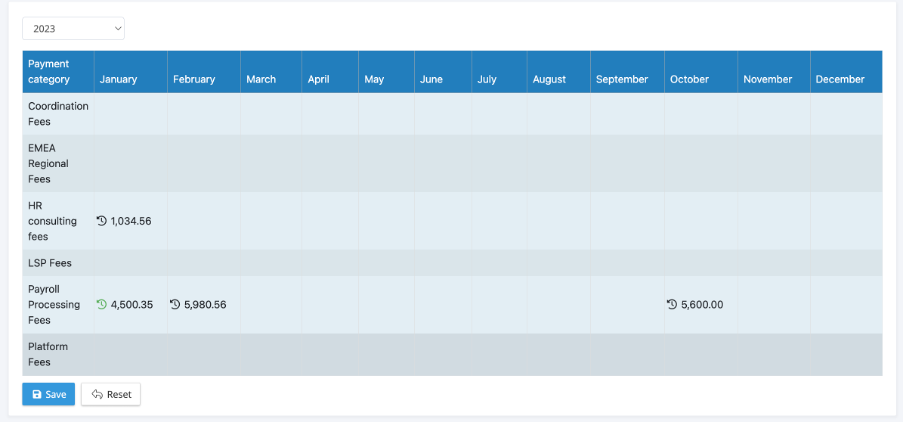904x422 pixels.
Task: Click history icon beside 5,980.56
Action: pyautogui.click(x=175, y=304)
